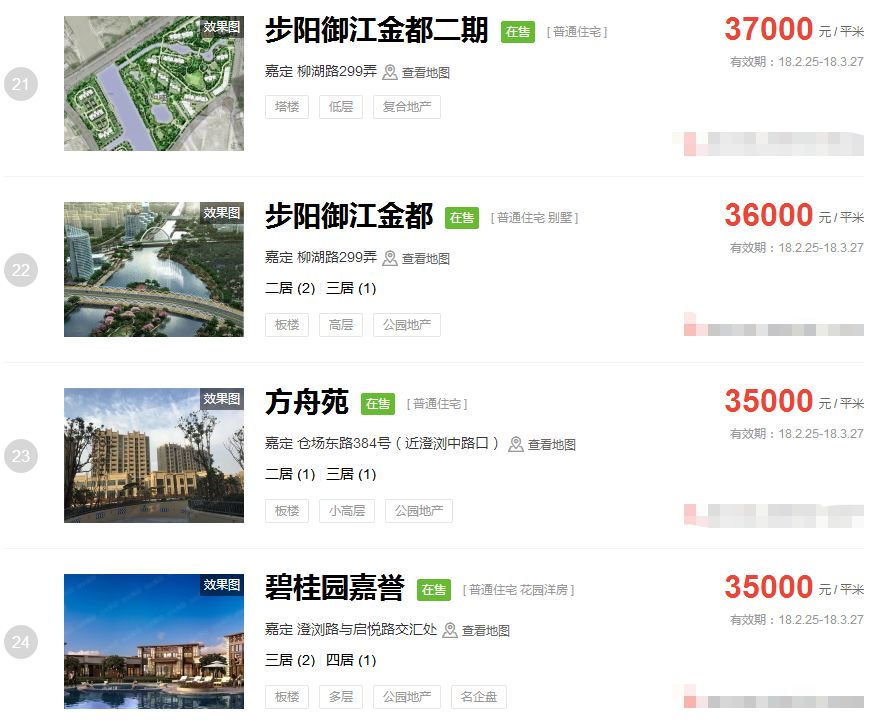Click map pin icon for 步阳御江金都 listing
Image resolution: width=886 pixels, height=725 pixels.
point(390,258)
